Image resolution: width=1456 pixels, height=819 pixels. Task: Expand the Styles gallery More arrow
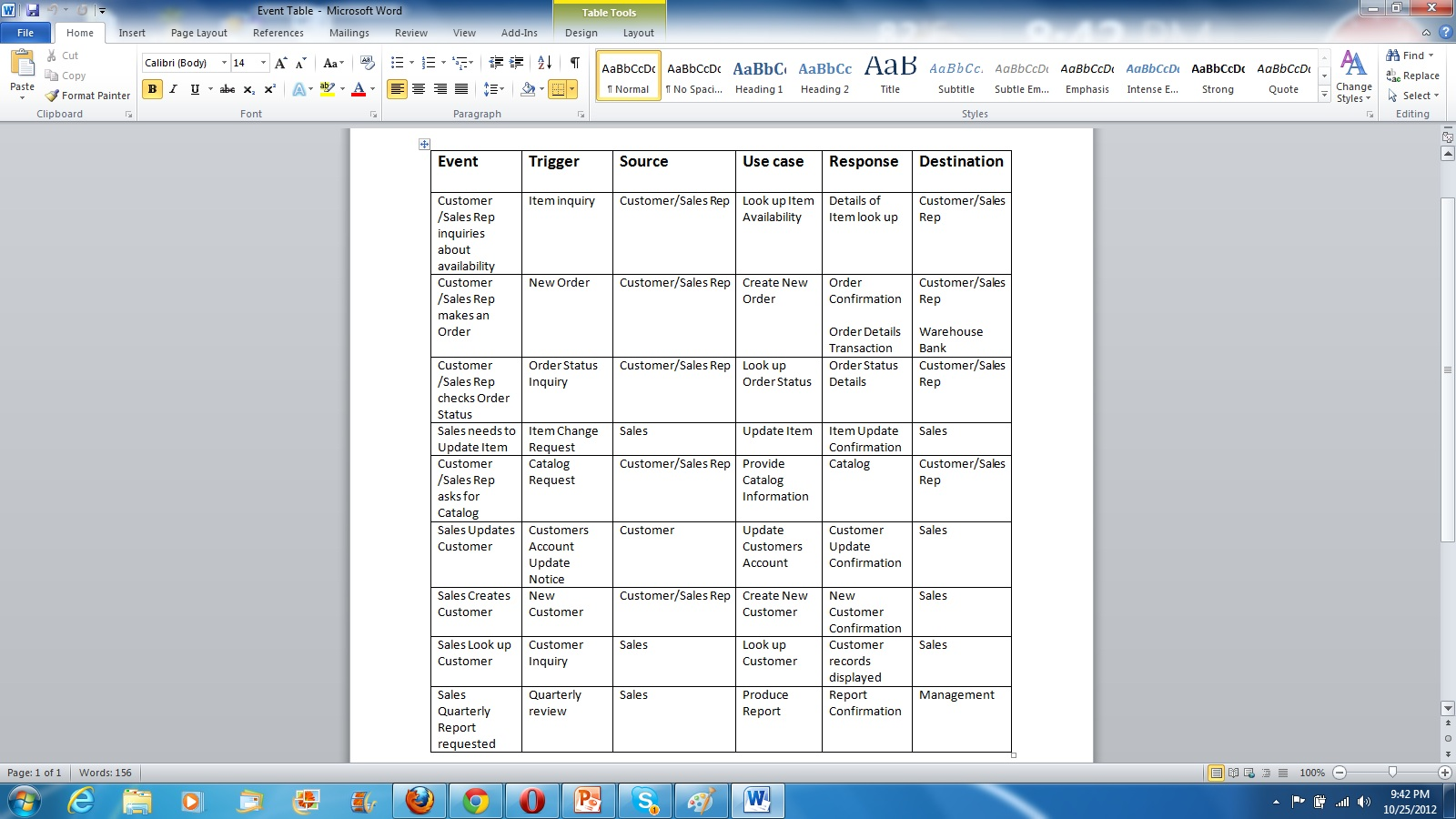pos(1324,95)
